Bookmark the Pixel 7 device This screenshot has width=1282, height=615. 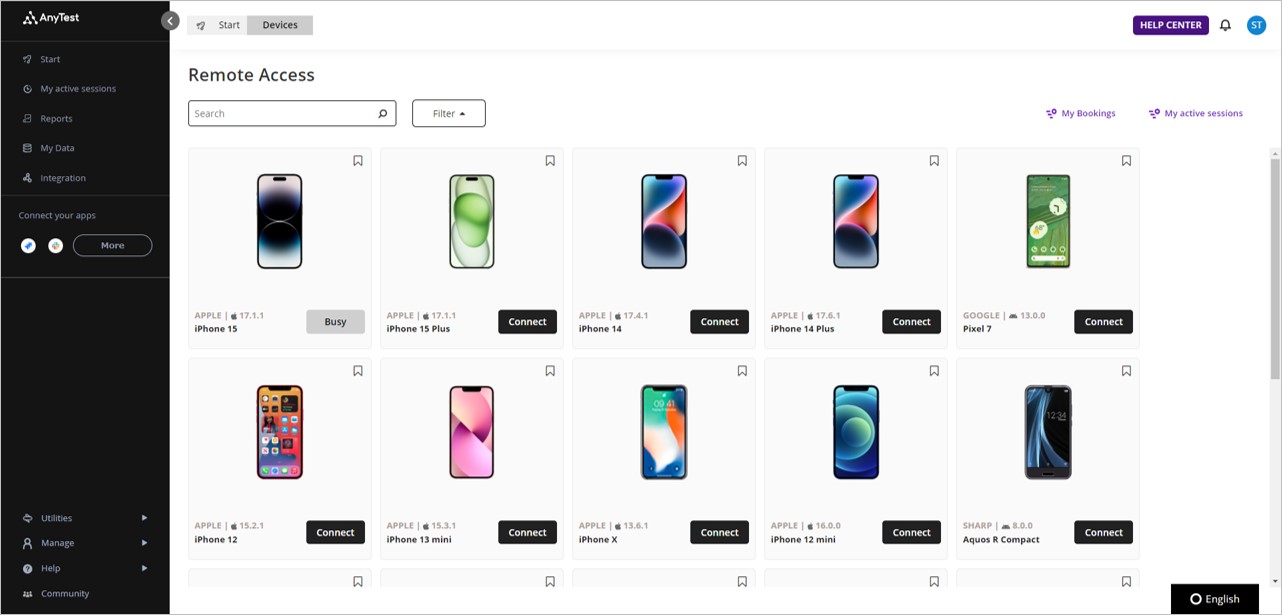[1126, 161]
